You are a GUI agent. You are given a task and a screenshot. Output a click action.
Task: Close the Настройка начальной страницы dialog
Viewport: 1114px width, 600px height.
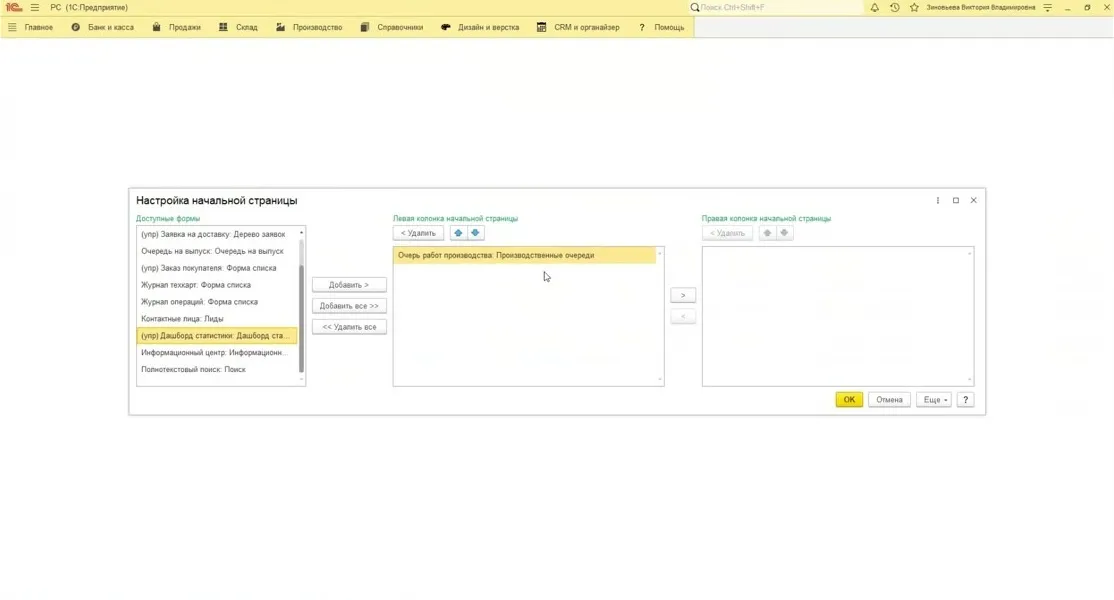973,200
